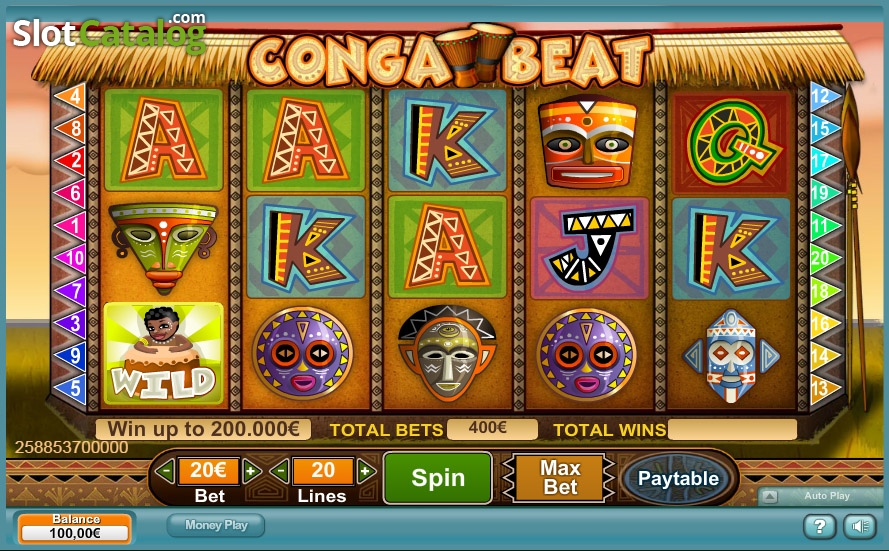This screenshot has width=889, height=551.
Task: Open the Paytable
Action: pyautogui.click(x=678, y=478)
